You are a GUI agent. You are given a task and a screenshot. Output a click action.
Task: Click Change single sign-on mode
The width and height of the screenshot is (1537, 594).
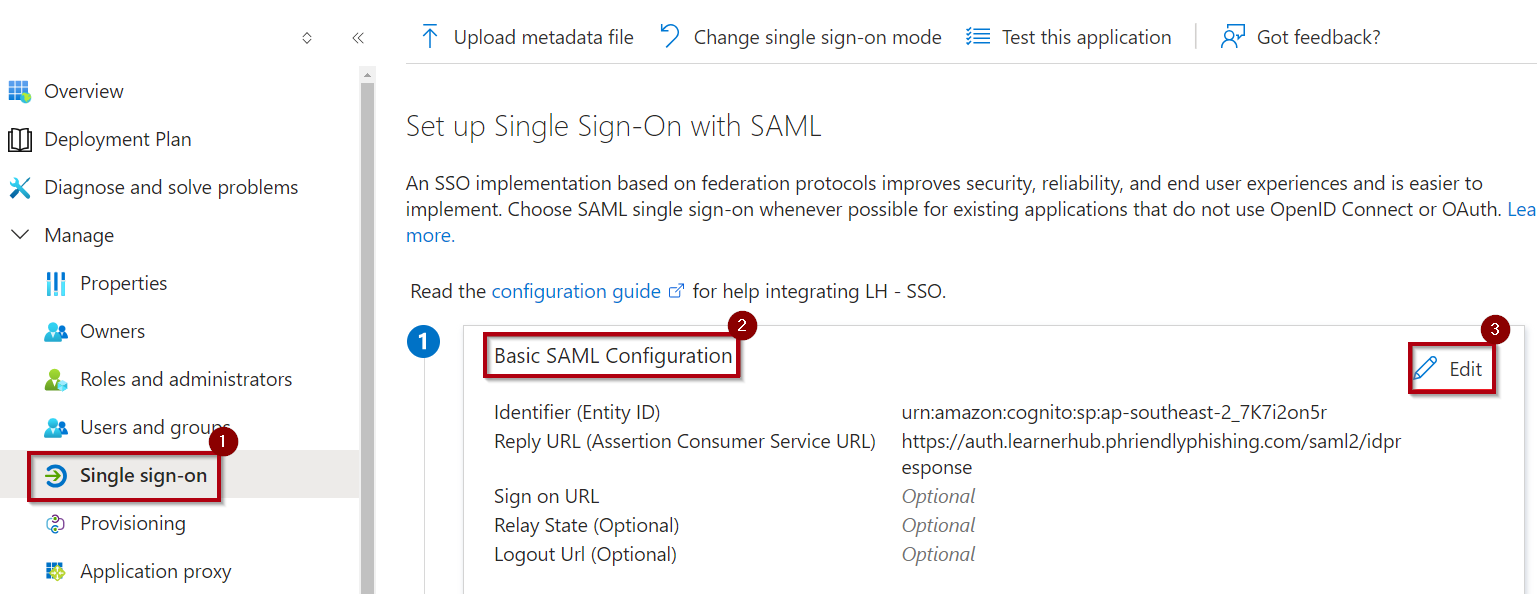click(801, 38)
